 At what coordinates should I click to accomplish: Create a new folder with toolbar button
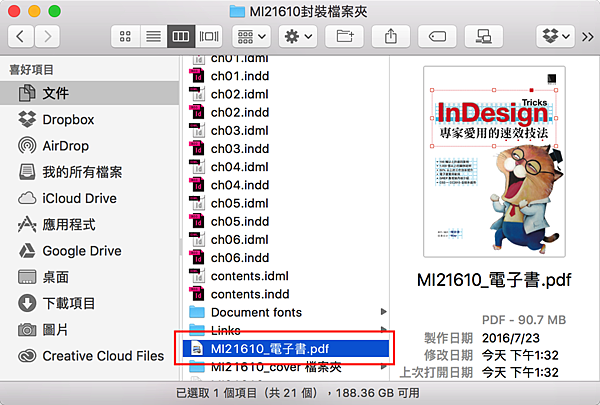[344, 37]
